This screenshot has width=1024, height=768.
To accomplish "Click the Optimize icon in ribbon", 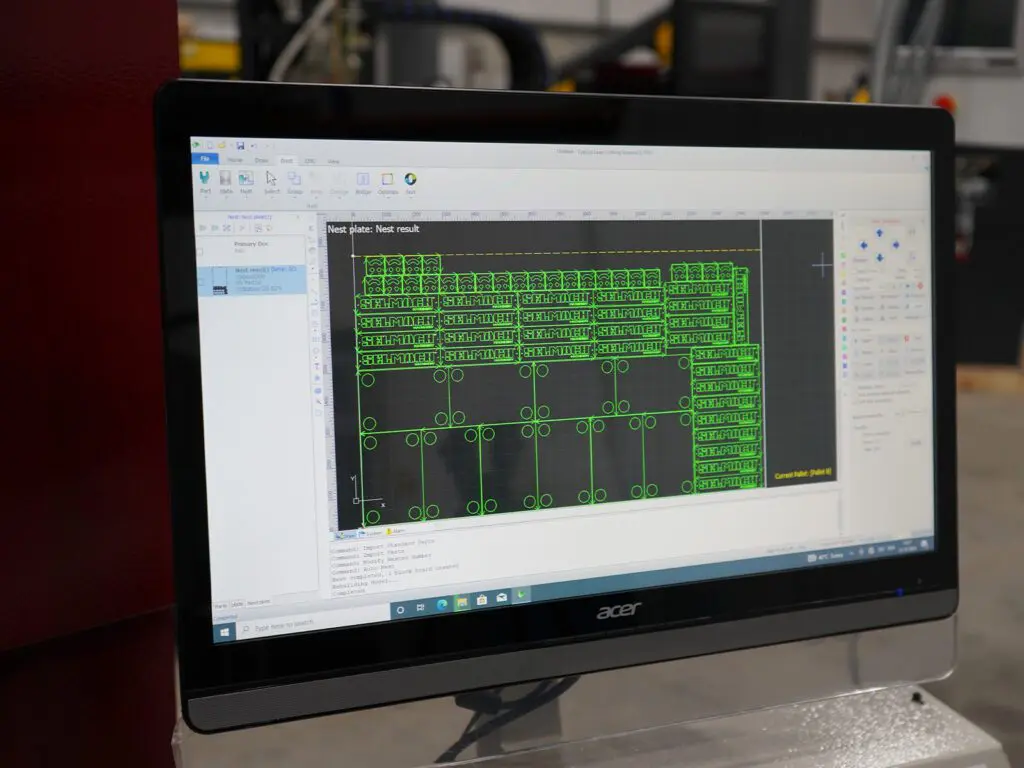I will click(x=387, y=179).
